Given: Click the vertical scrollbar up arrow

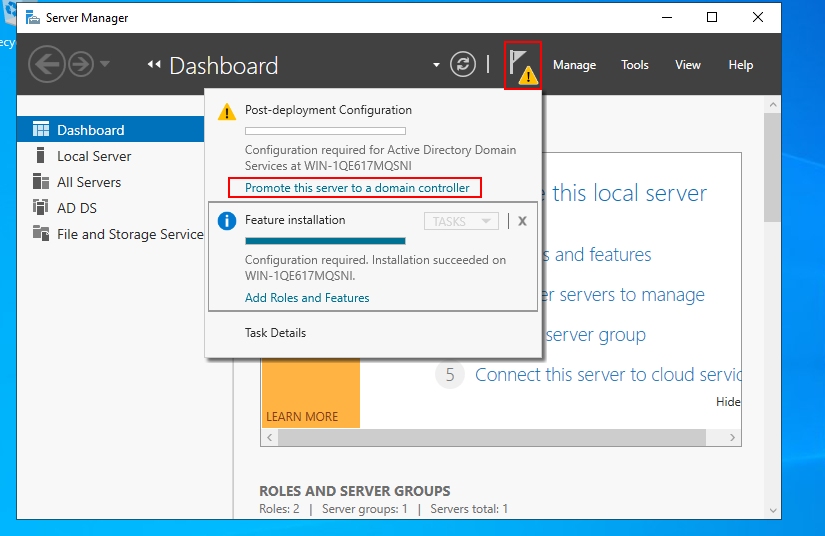Looking at the screenshot, I should (773, 105).
